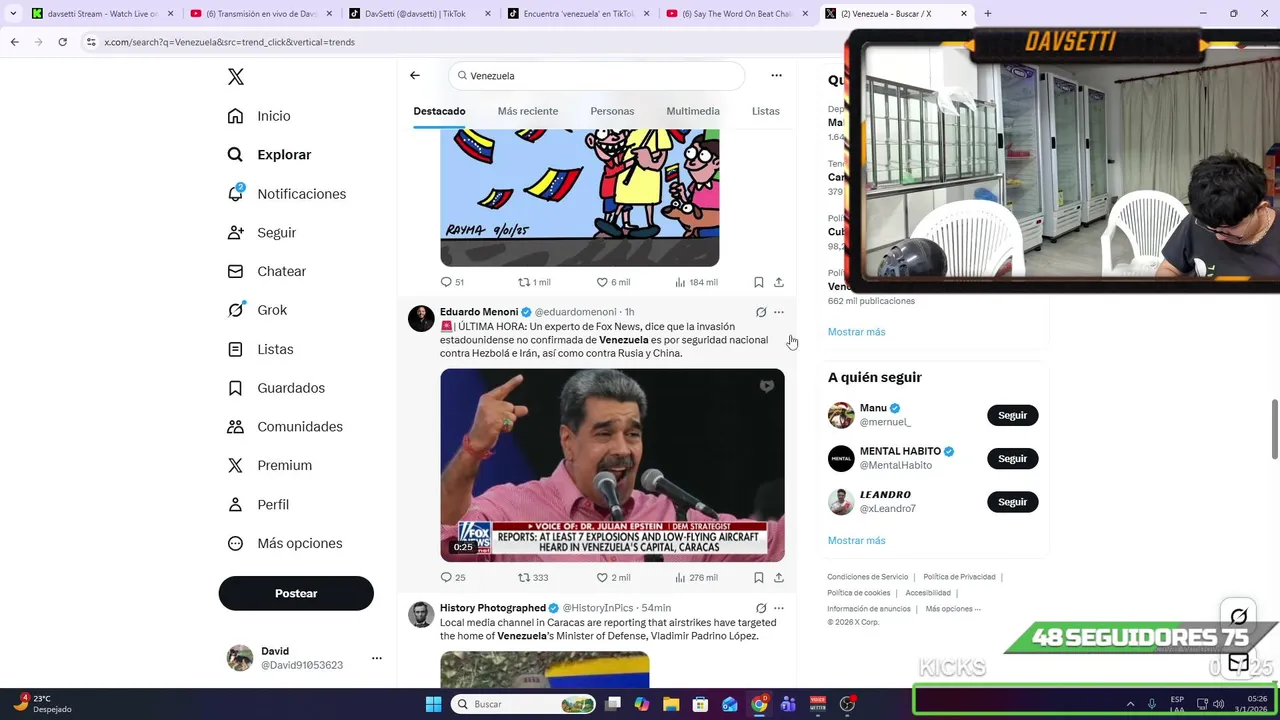Open History Photographed profile avatar

[421, 614]
